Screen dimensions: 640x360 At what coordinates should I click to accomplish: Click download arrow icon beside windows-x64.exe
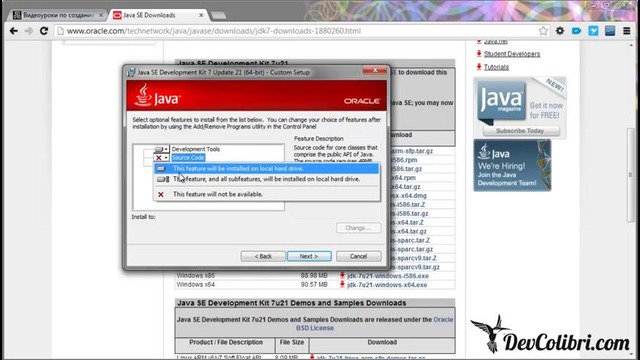click(x=342, y=284)
